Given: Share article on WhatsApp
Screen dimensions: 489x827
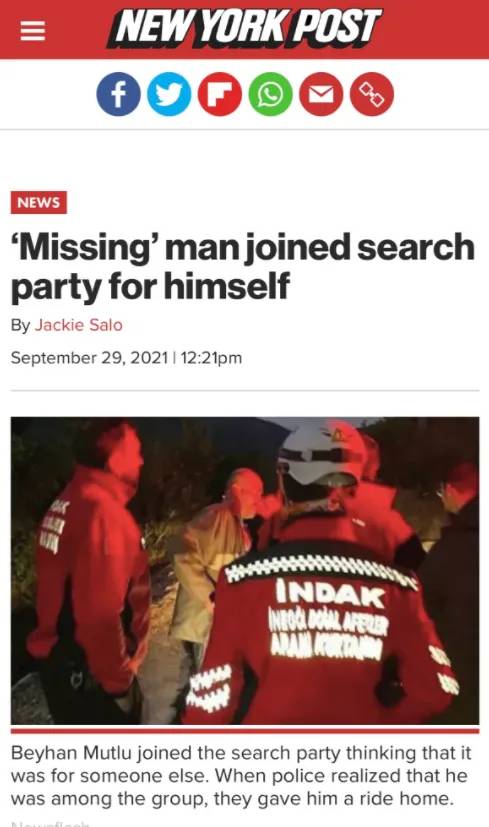Looking at the screenshot, I should coord(270,94).
